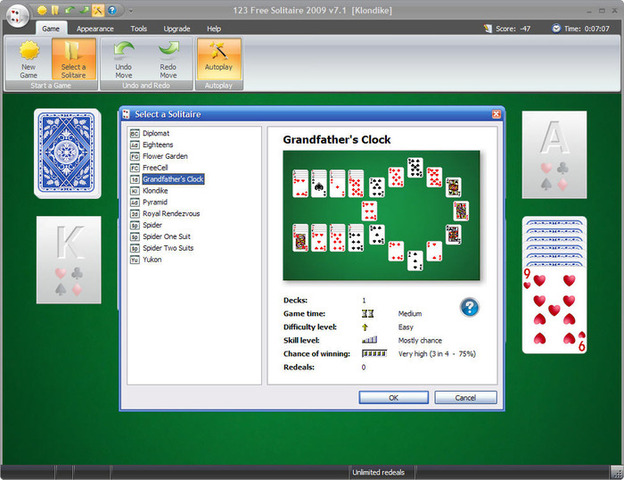This screenshot has width=624, height=480.
Task: Click Cancel in Select a Solitaire dialog
Action: click(466, 398)
